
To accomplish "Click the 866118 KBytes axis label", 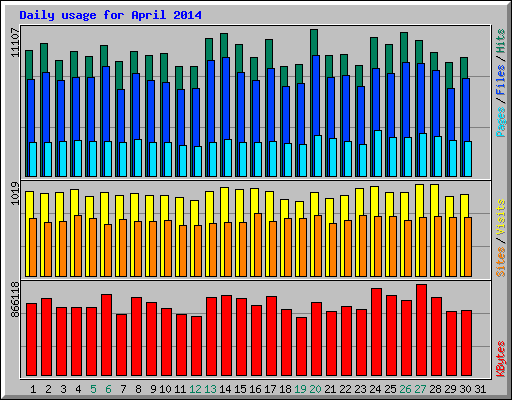I will (x=15, y=299).
